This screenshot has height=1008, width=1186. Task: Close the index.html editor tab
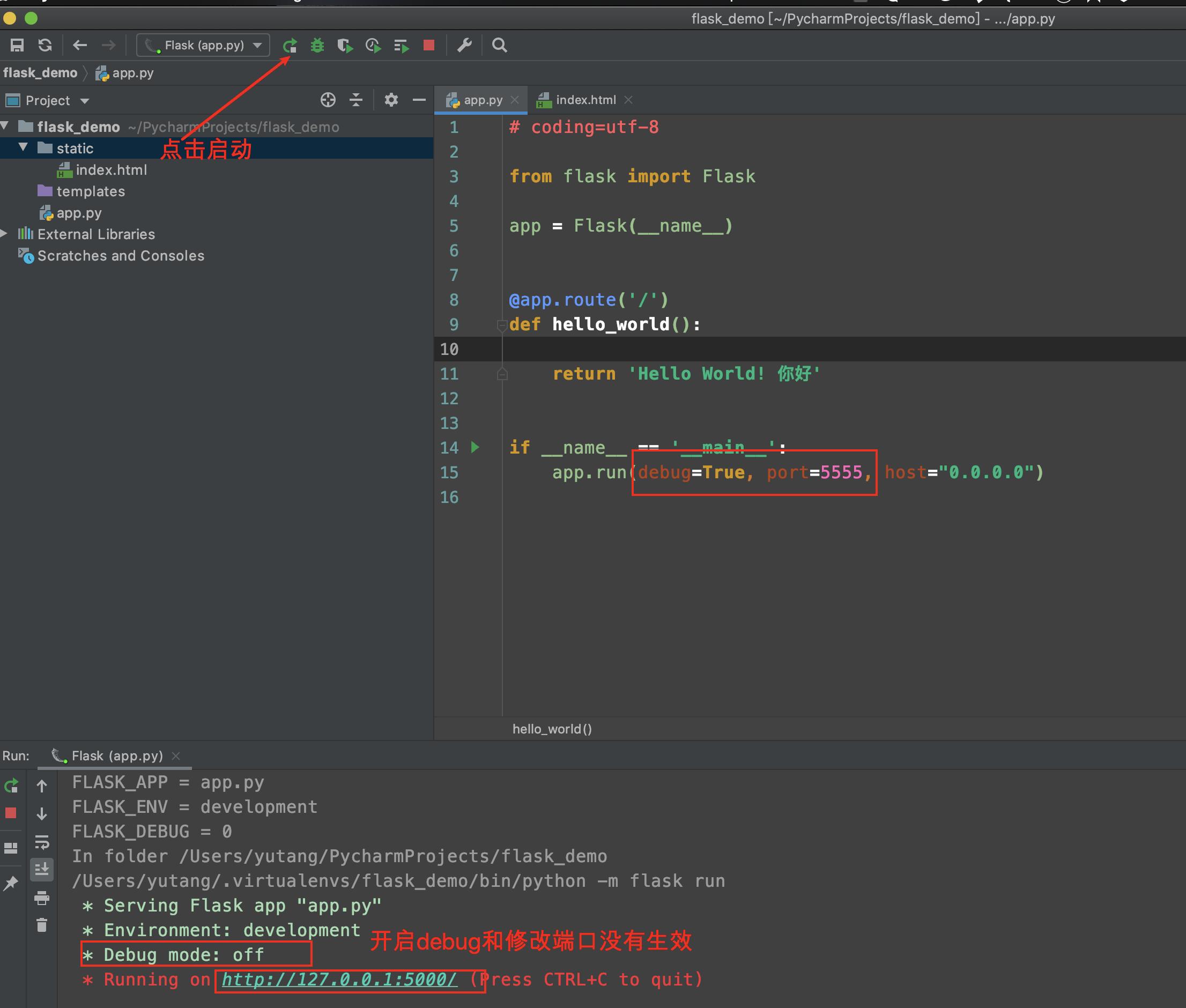(628, 100)
